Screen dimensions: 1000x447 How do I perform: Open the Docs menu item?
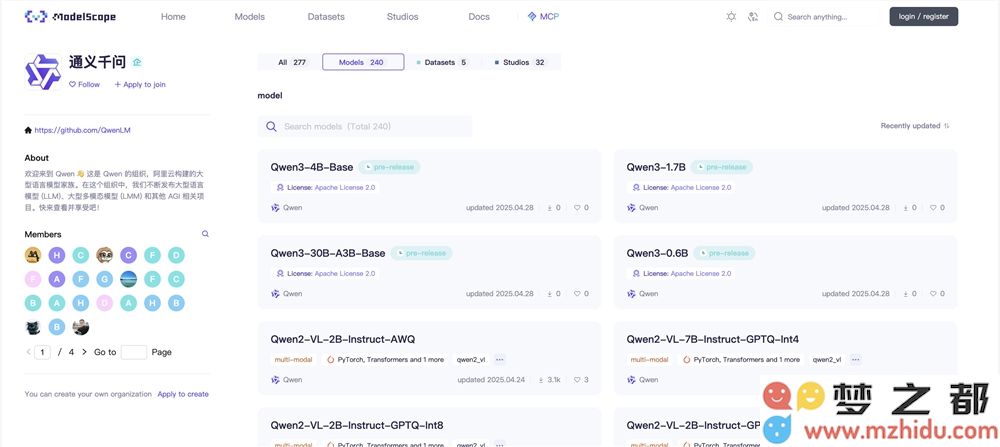(479, 17)
